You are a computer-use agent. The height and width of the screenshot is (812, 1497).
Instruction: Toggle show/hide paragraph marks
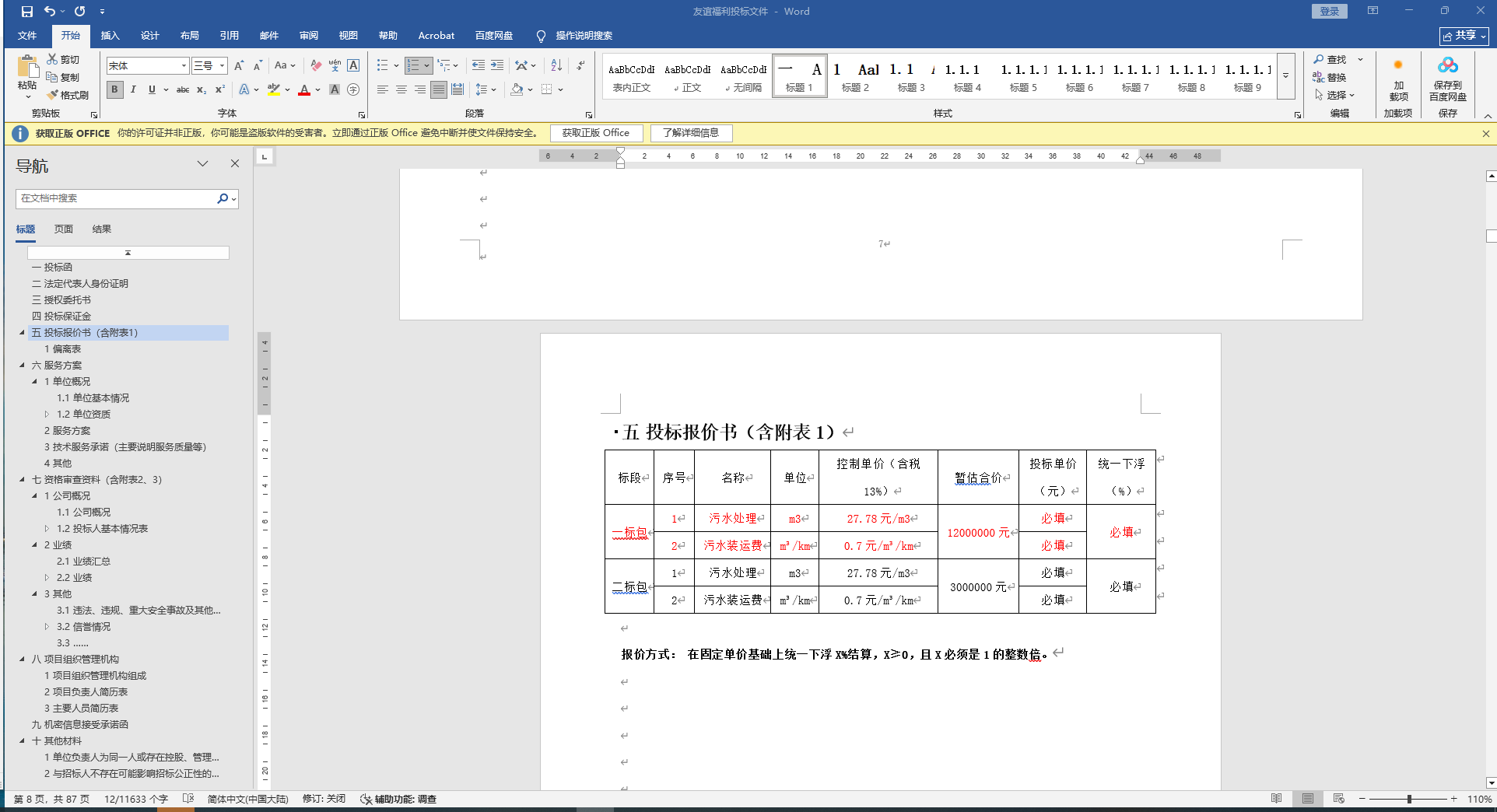click(580, 65)
